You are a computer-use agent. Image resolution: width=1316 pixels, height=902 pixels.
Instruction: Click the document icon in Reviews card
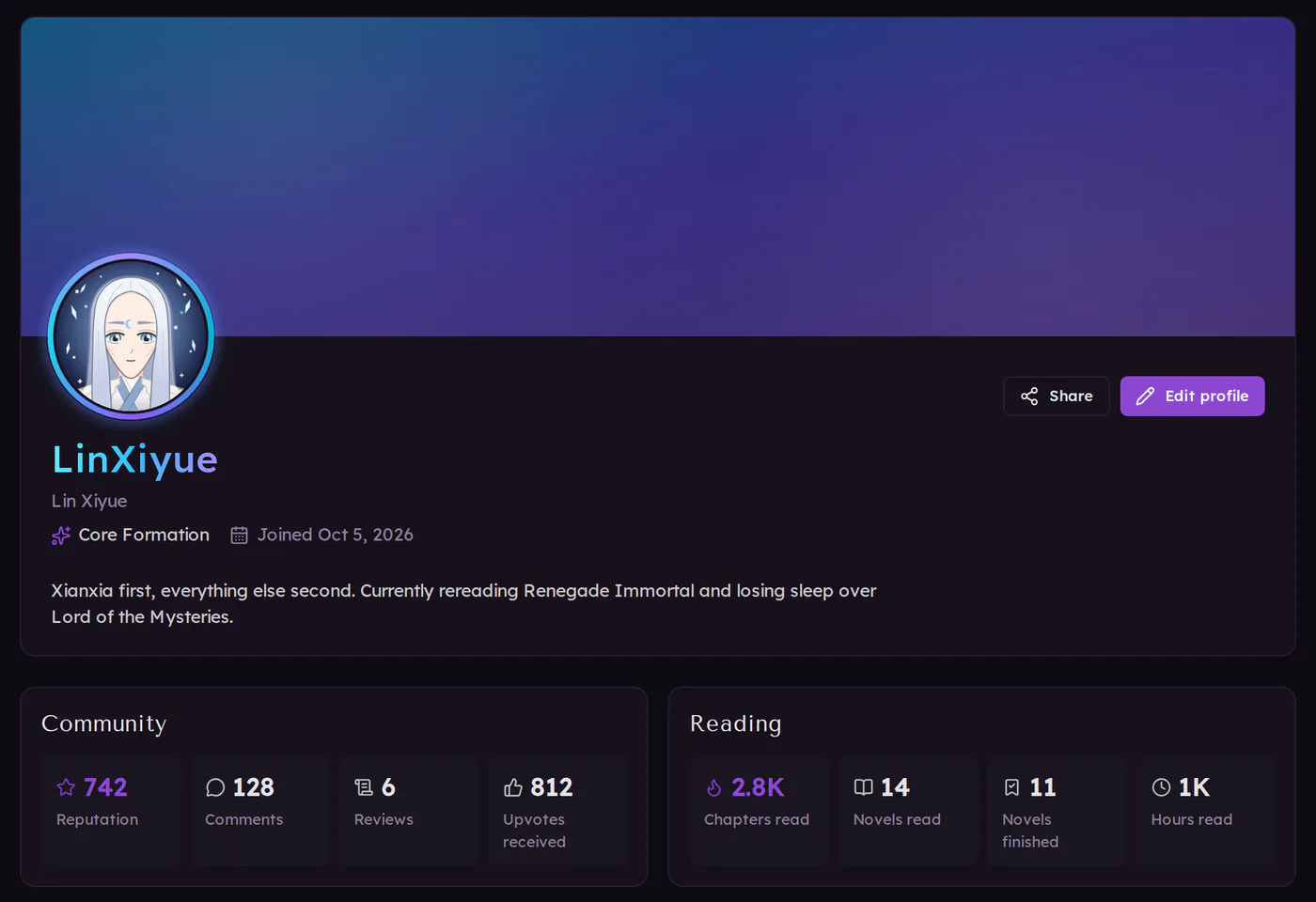pyautogui.click(x=364, y=787)
